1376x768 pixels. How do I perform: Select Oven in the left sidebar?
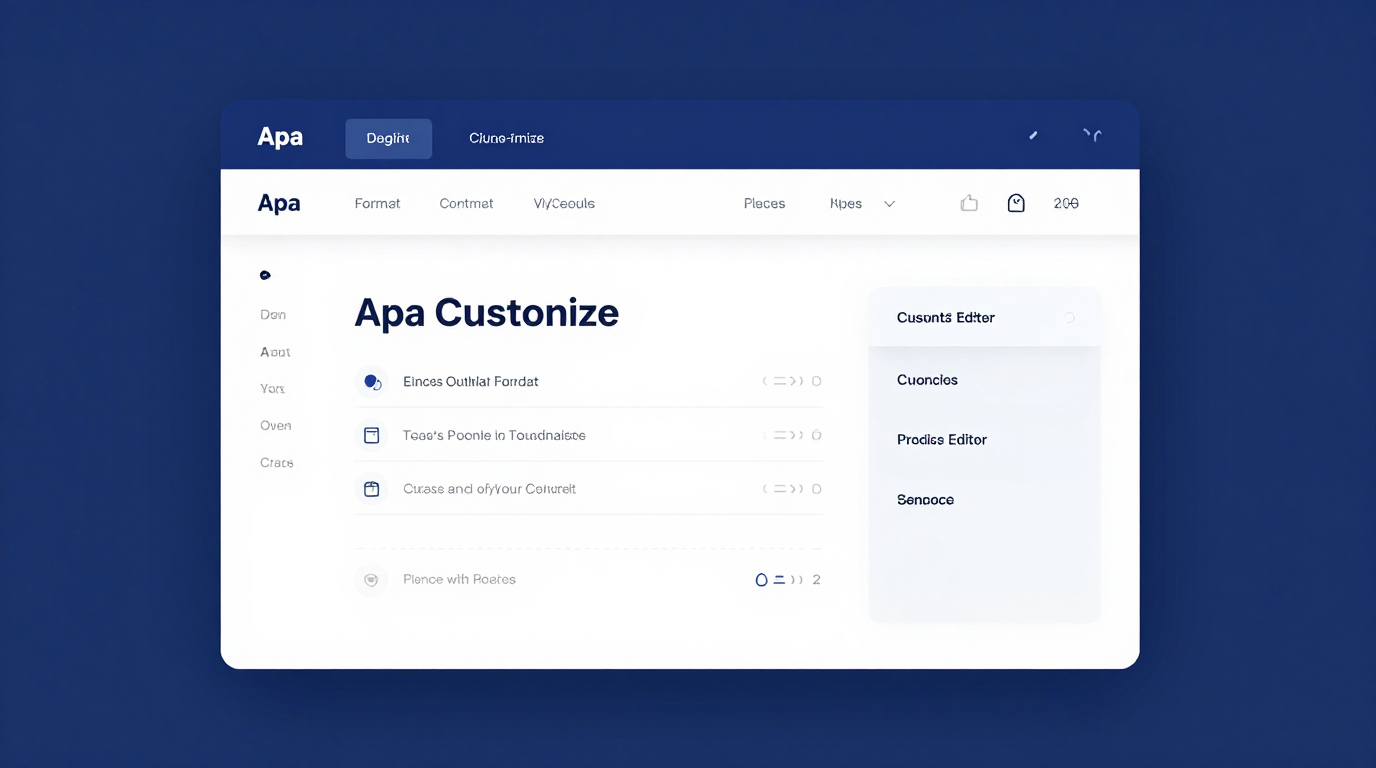click(x=275, y=425)
